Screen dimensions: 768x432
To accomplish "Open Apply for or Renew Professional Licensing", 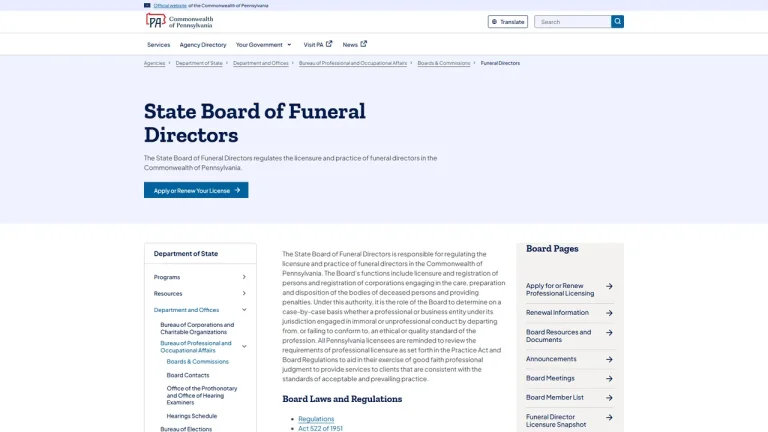I will point(560,289).
